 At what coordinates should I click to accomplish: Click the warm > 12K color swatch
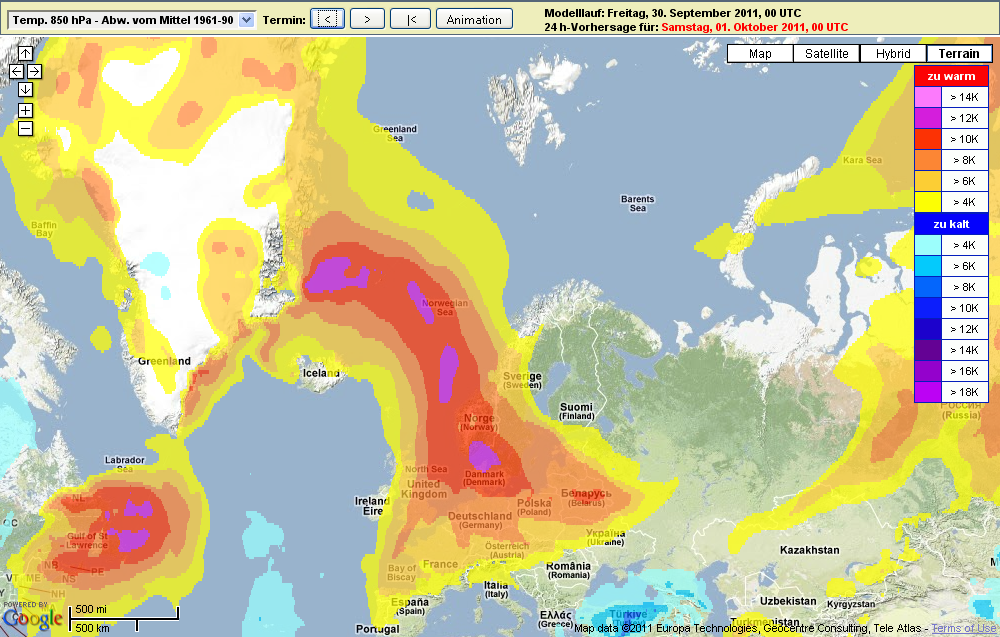click(928, 118)
